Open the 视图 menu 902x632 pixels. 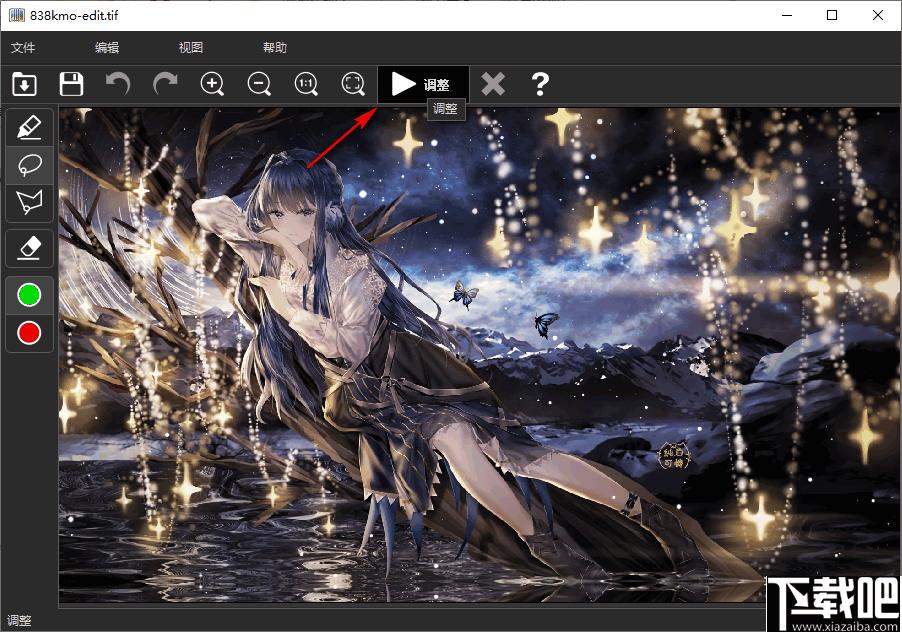point(191,48)
